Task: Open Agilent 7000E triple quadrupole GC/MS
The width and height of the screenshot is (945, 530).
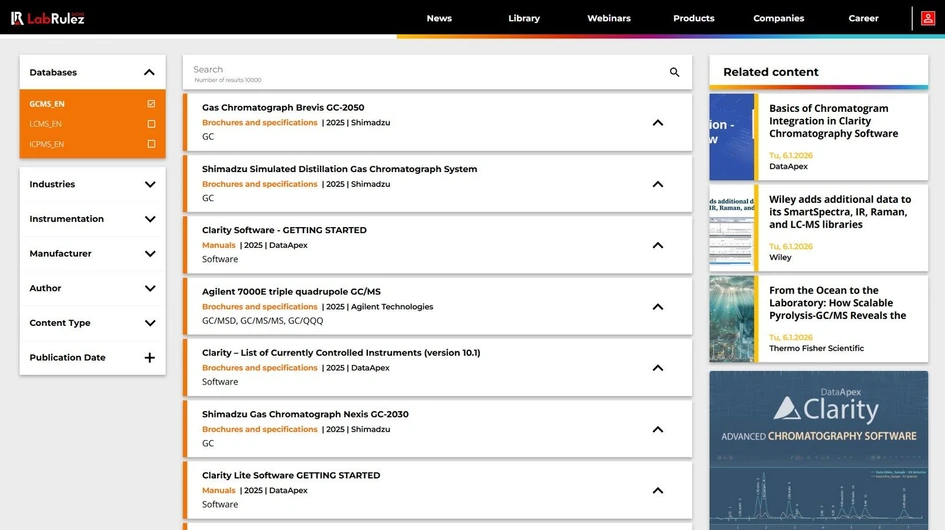Action: tap(291, 291)
